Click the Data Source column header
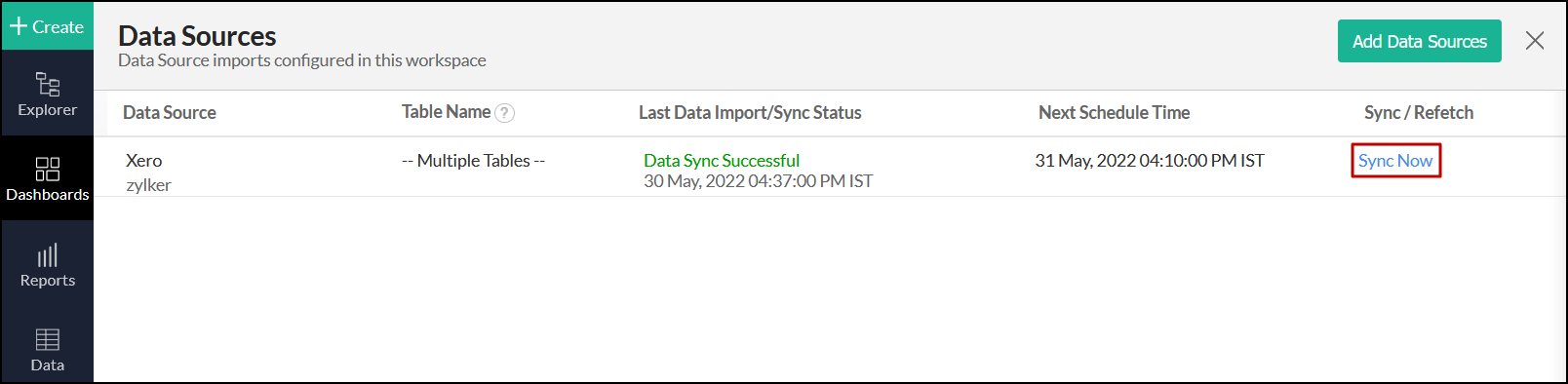 170,113
